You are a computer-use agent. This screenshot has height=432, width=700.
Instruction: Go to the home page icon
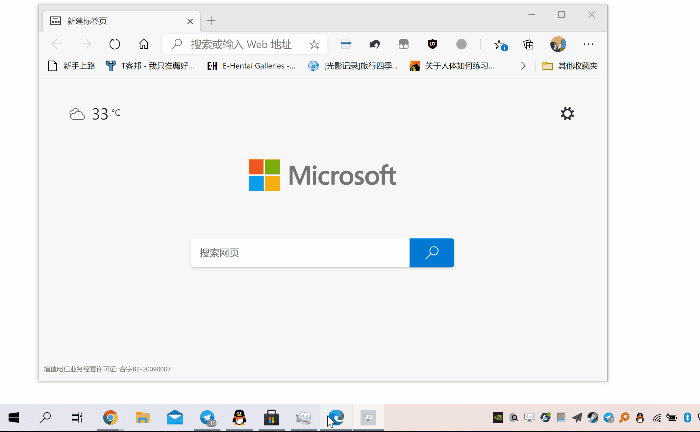[143, 44]
